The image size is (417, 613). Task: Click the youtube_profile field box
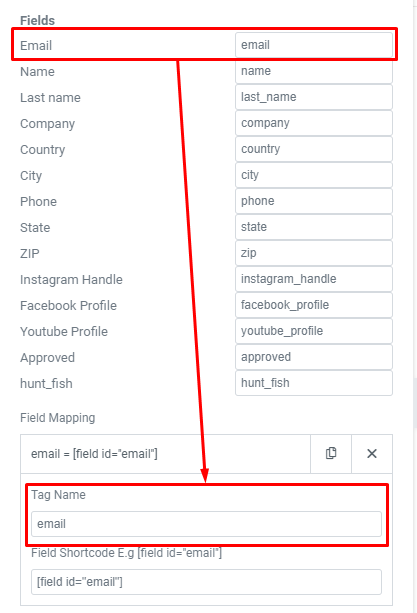(314, 331)
